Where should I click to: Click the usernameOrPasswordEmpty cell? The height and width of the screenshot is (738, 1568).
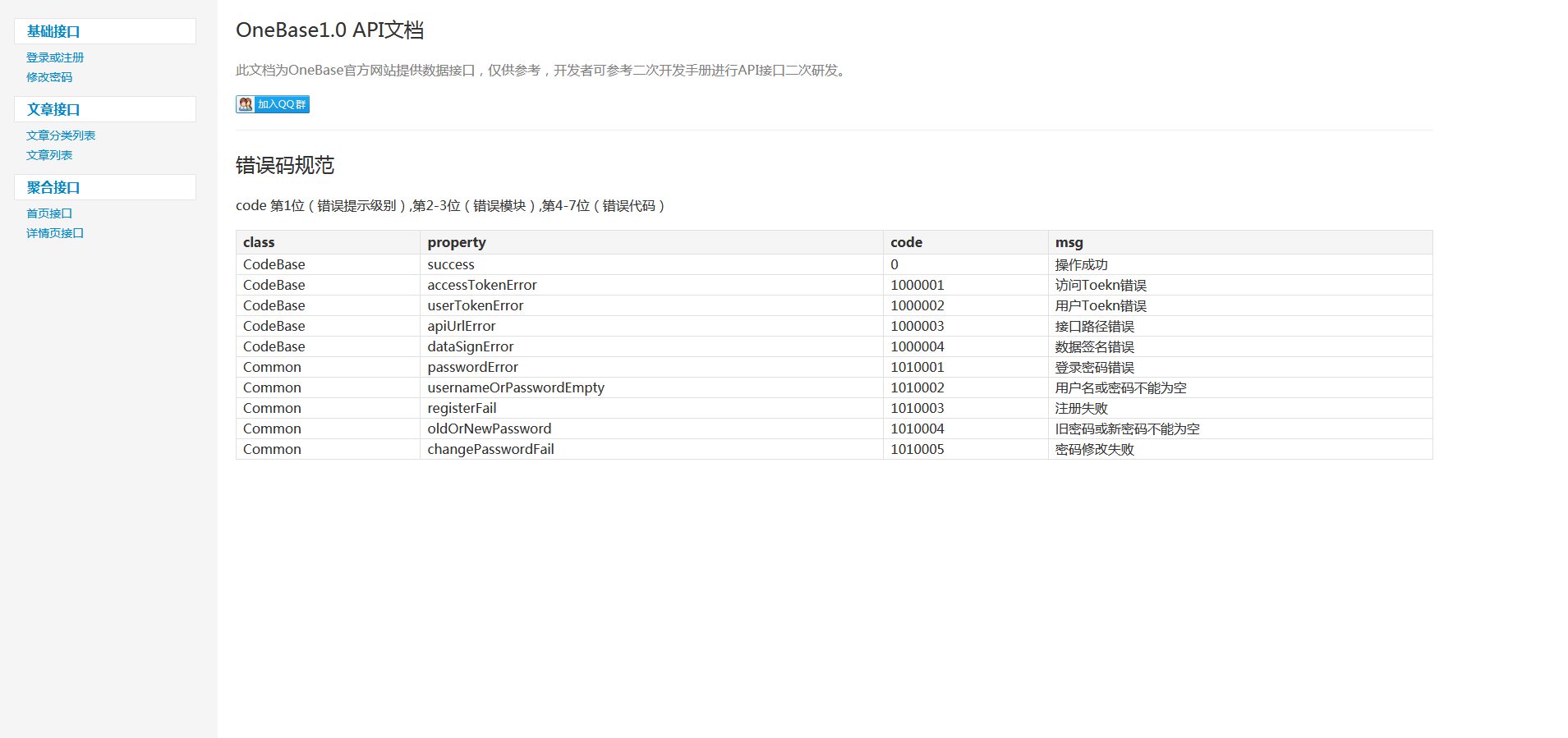651,387
